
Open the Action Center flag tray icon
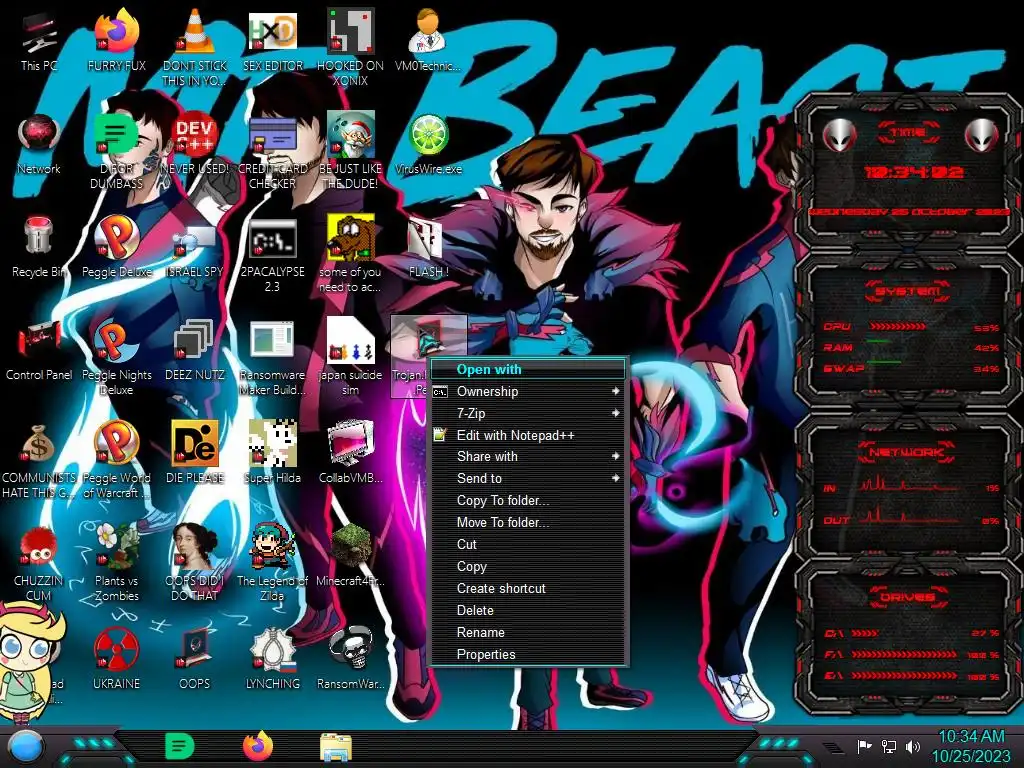[865, 746]
